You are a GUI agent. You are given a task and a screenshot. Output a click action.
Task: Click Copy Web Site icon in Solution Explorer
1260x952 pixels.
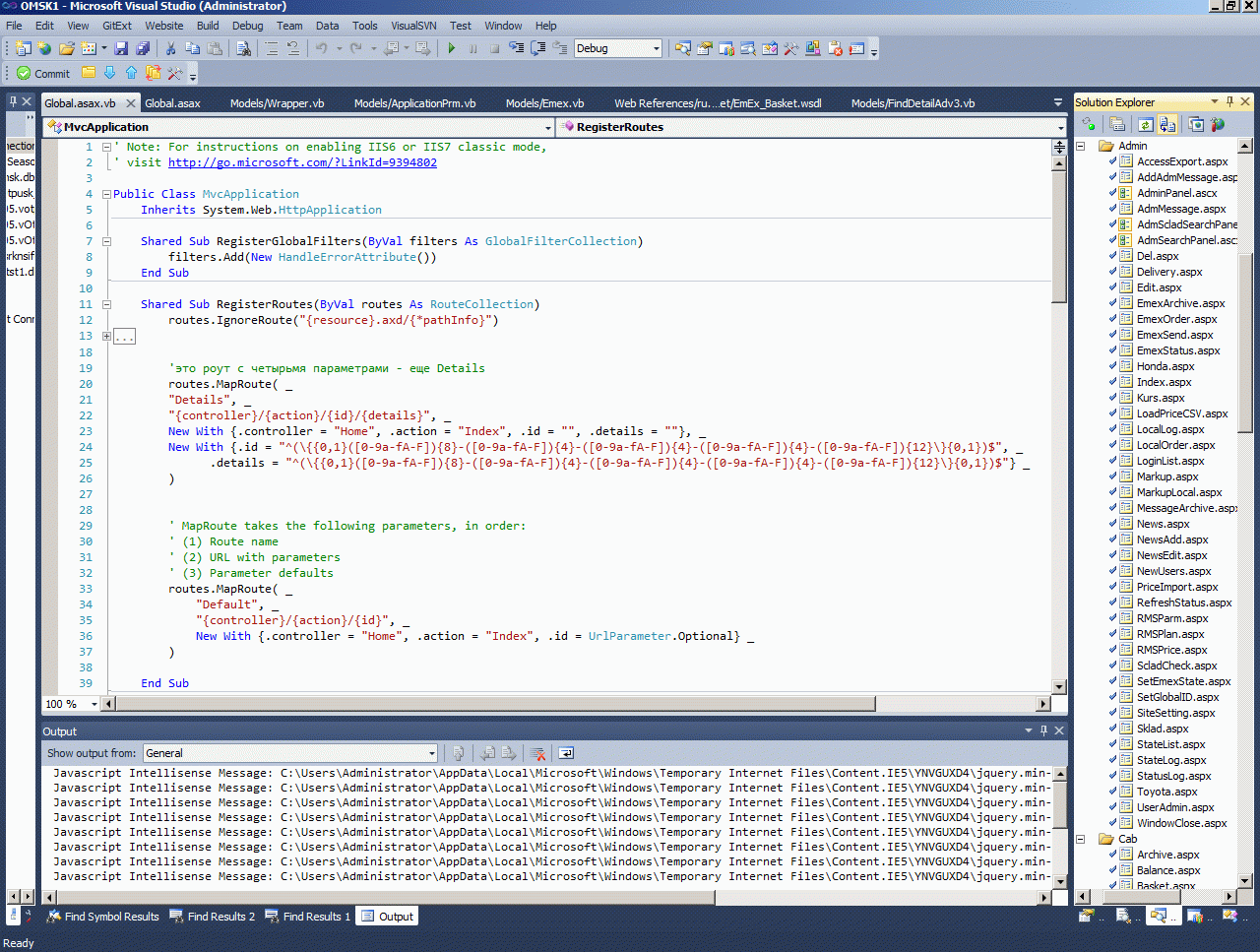coord(1196,124)
